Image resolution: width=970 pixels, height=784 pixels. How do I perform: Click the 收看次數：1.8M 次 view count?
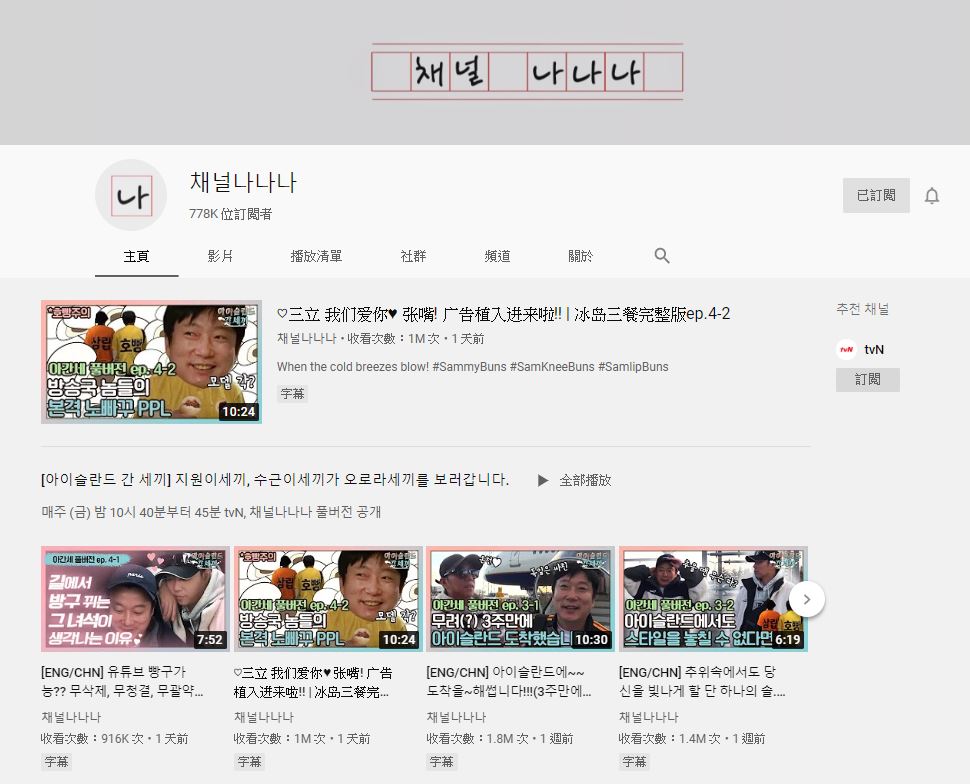(477, 739)
